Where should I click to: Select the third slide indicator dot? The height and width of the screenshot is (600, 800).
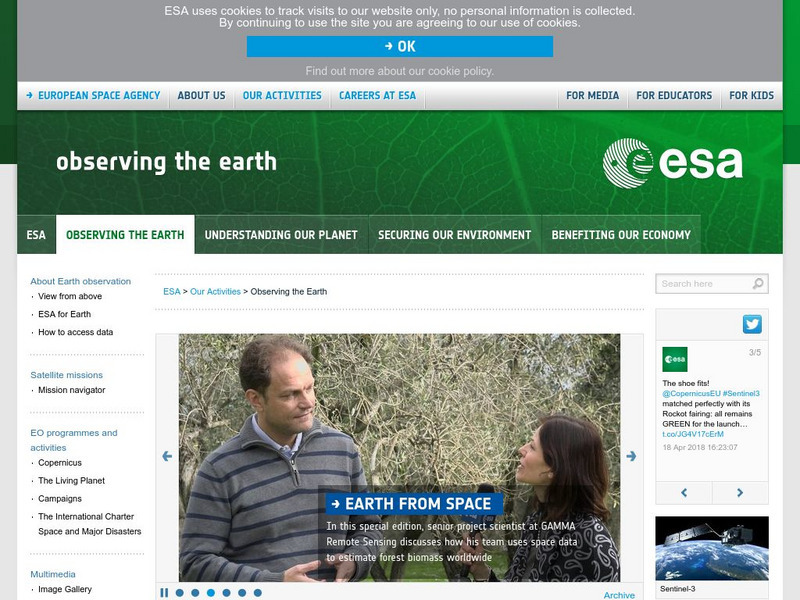(x=211, y=593)
